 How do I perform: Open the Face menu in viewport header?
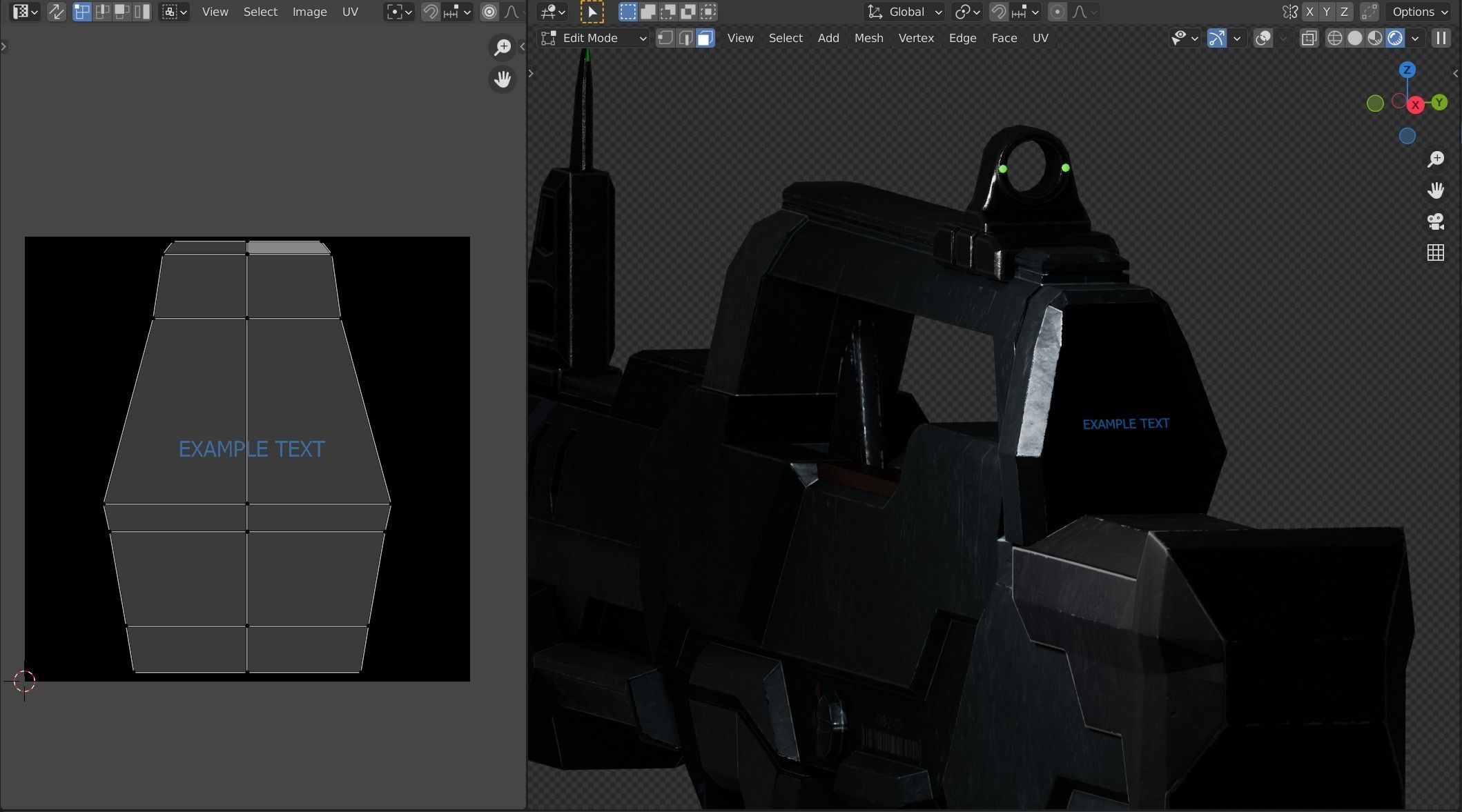pyautogui.click(x=1004, y=38)
